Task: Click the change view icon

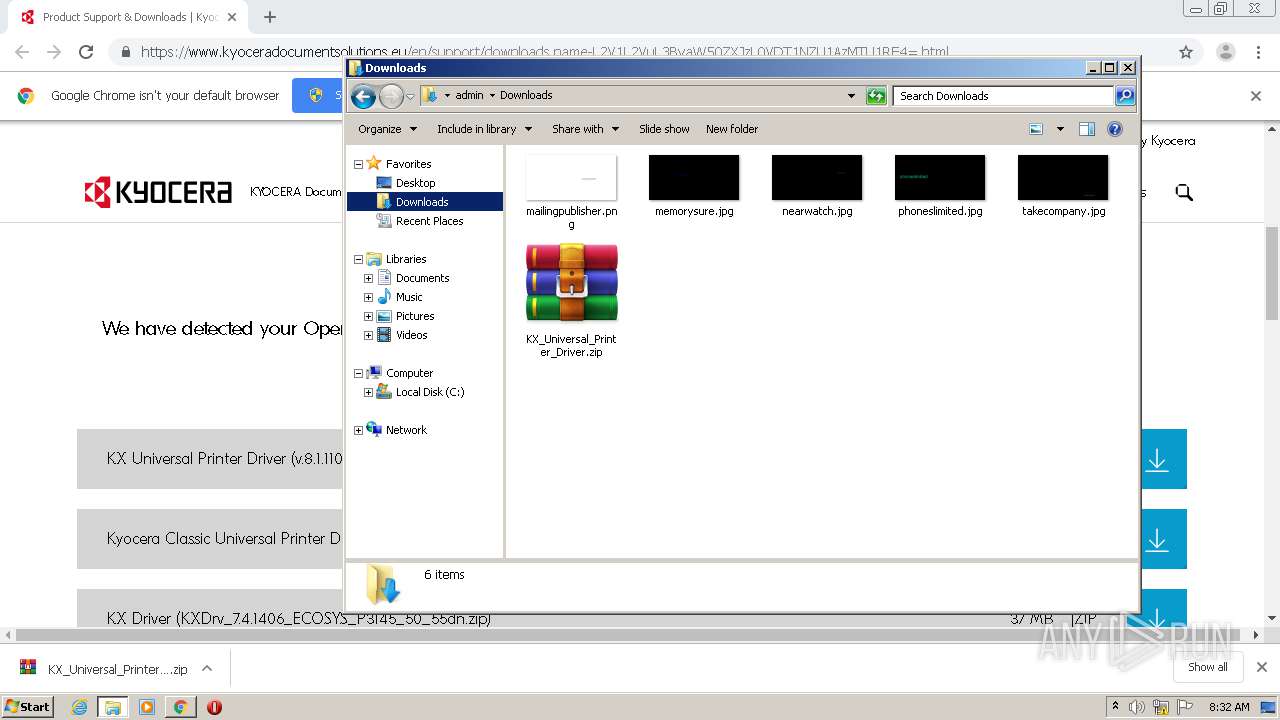Action: [1036, 129]
